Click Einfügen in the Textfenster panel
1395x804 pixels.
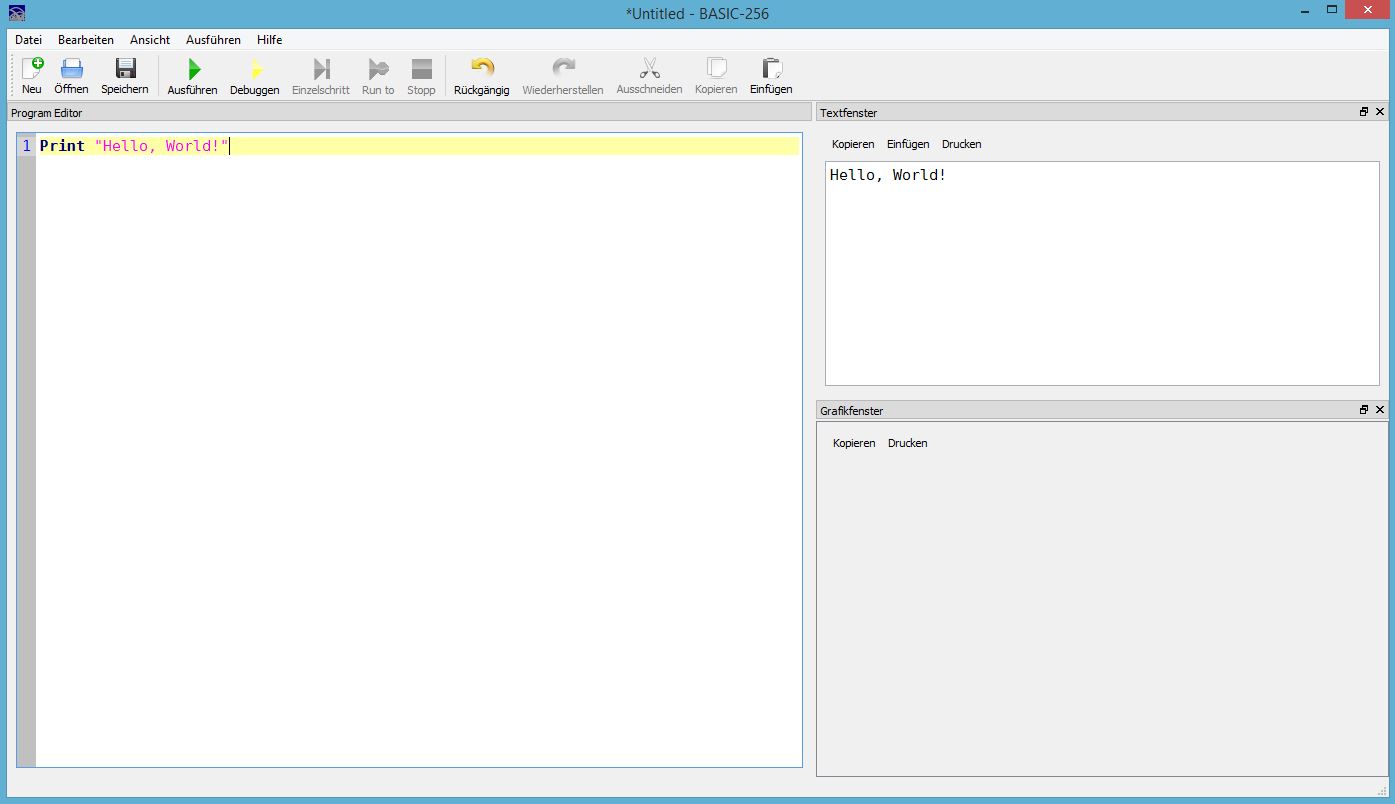[x=908, y=144]
